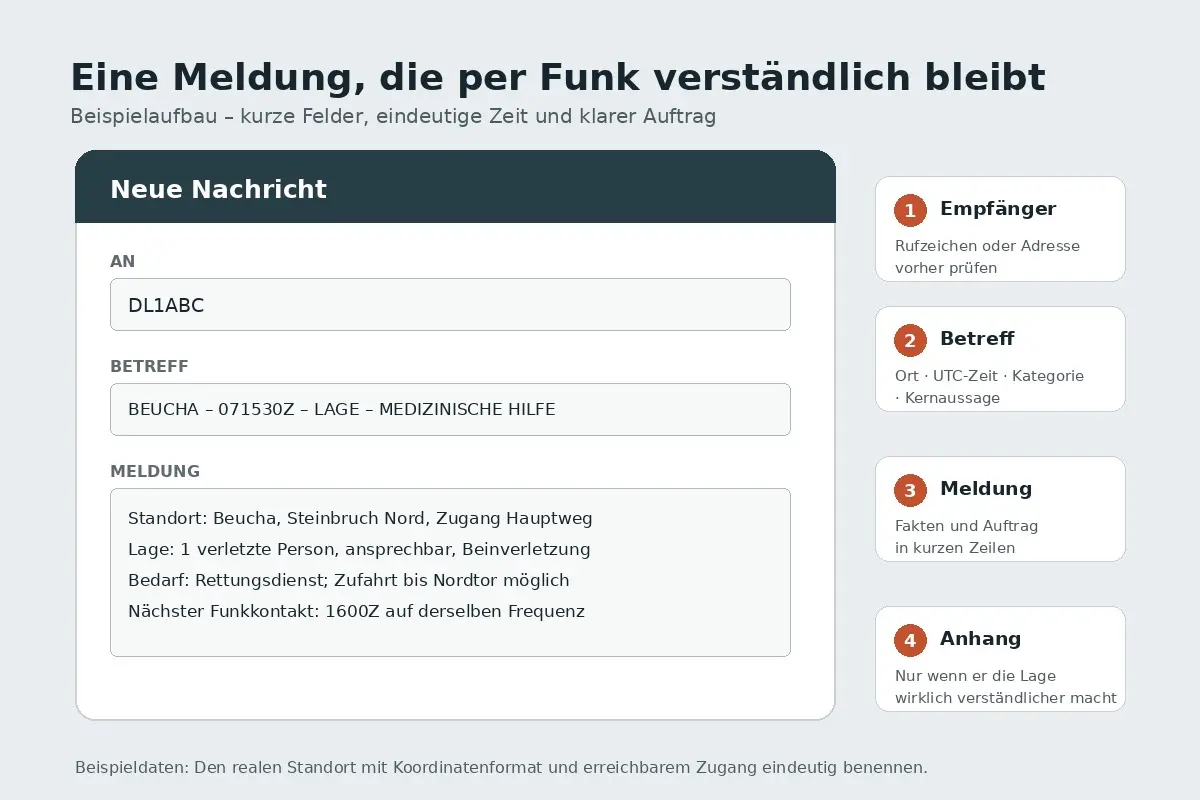
Task: Click the 'Anhang' card heading
Action: coord(981,639)
